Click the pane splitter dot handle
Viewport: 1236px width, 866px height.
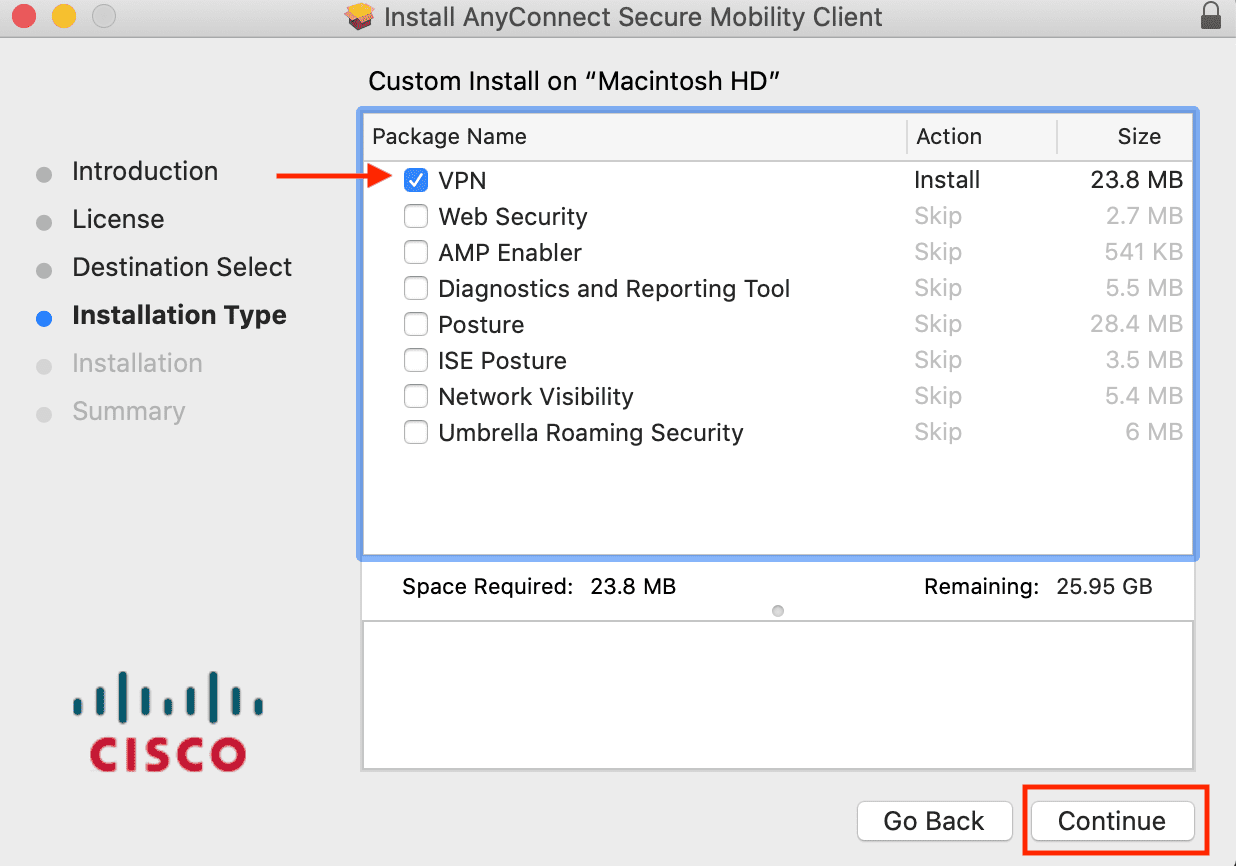pyautogui.click(x=778, y=611)
